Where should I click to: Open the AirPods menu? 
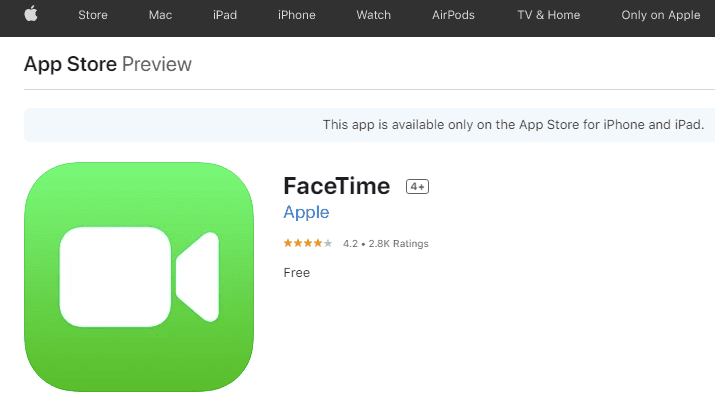(453, 15)
